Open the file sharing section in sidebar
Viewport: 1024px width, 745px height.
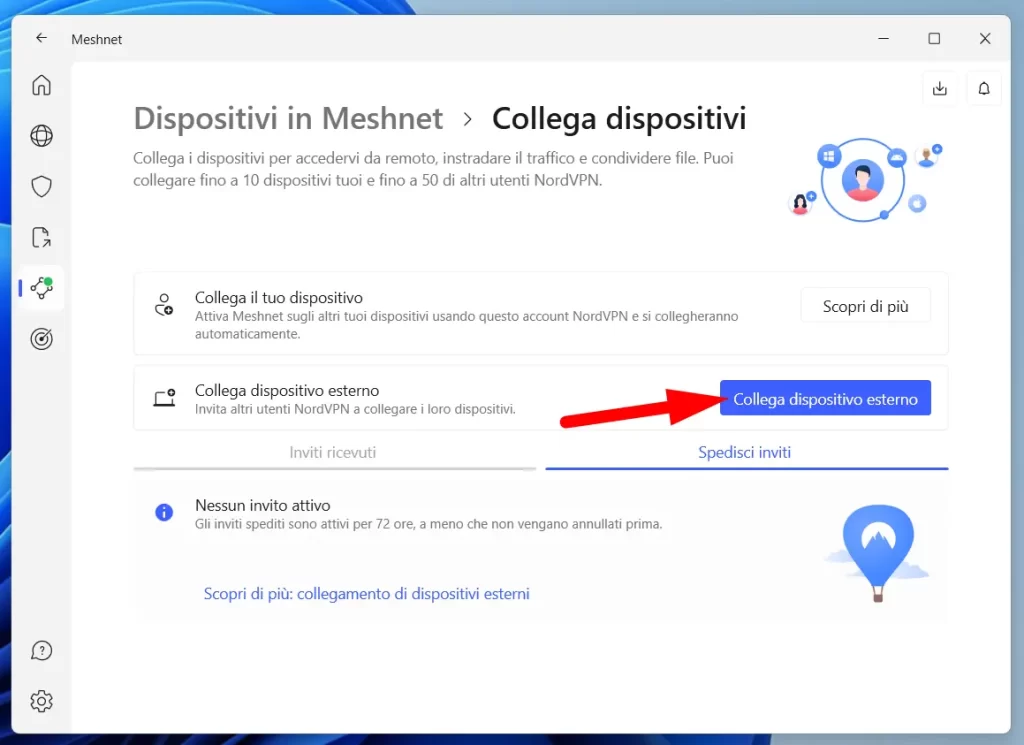click(x=41, y=238)
